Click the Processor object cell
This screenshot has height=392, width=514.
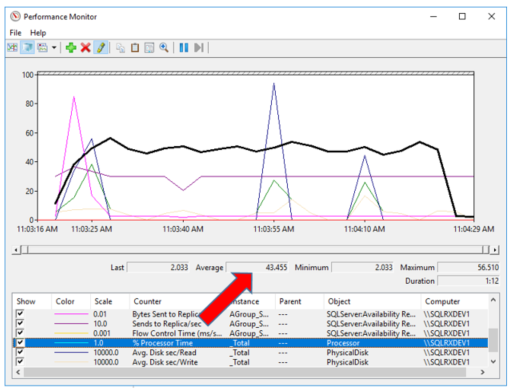343,343
